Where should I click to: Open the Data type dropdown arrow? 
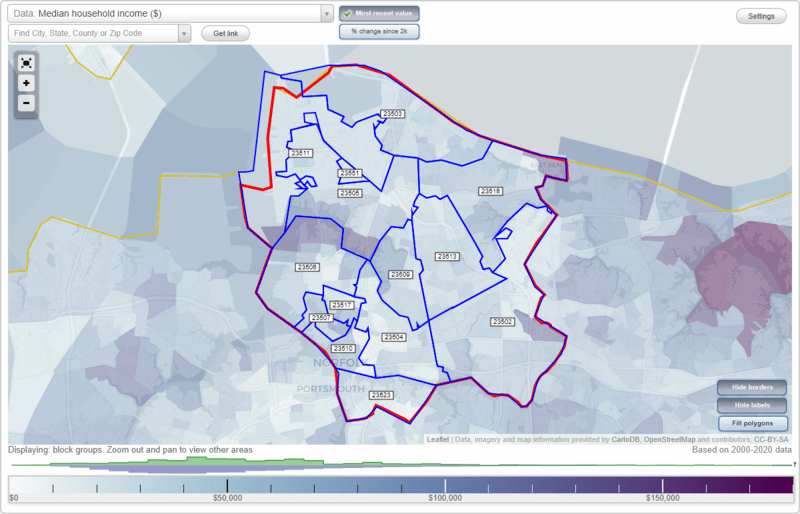pos(327,14)
